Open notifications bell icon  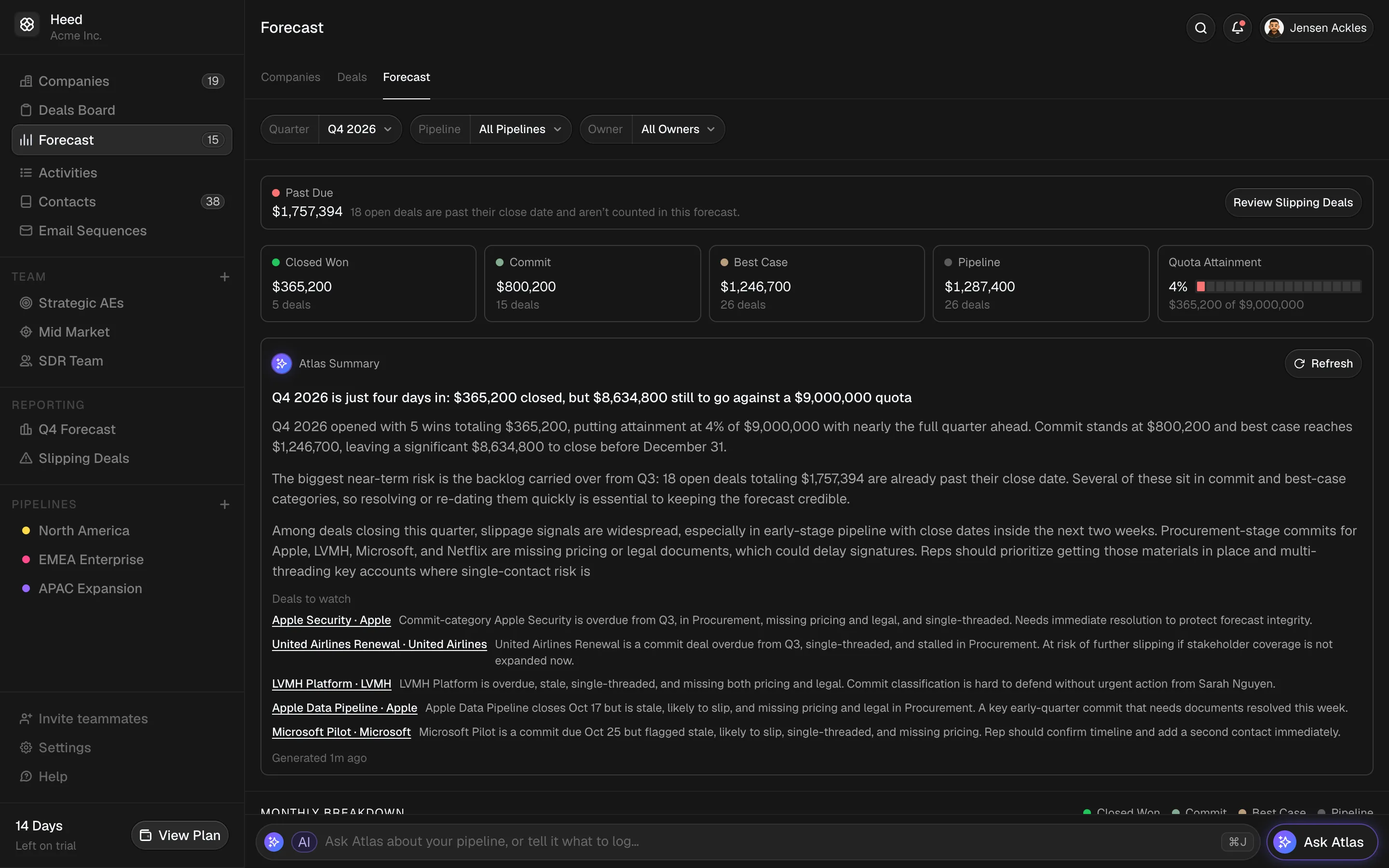(1237, 27)
